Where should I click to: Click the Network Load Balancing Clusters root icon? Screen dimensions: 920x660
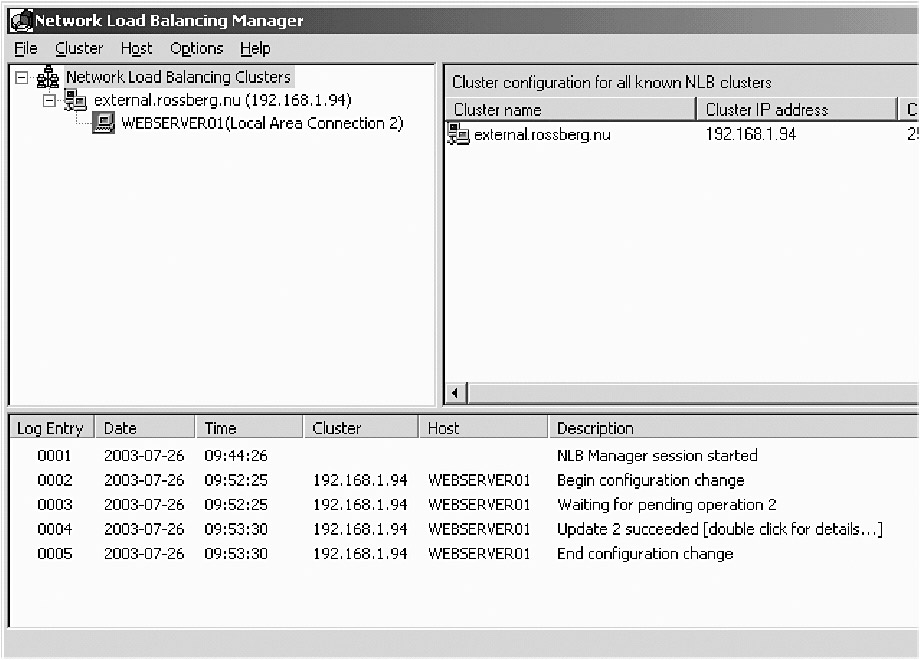pos(49,78)
